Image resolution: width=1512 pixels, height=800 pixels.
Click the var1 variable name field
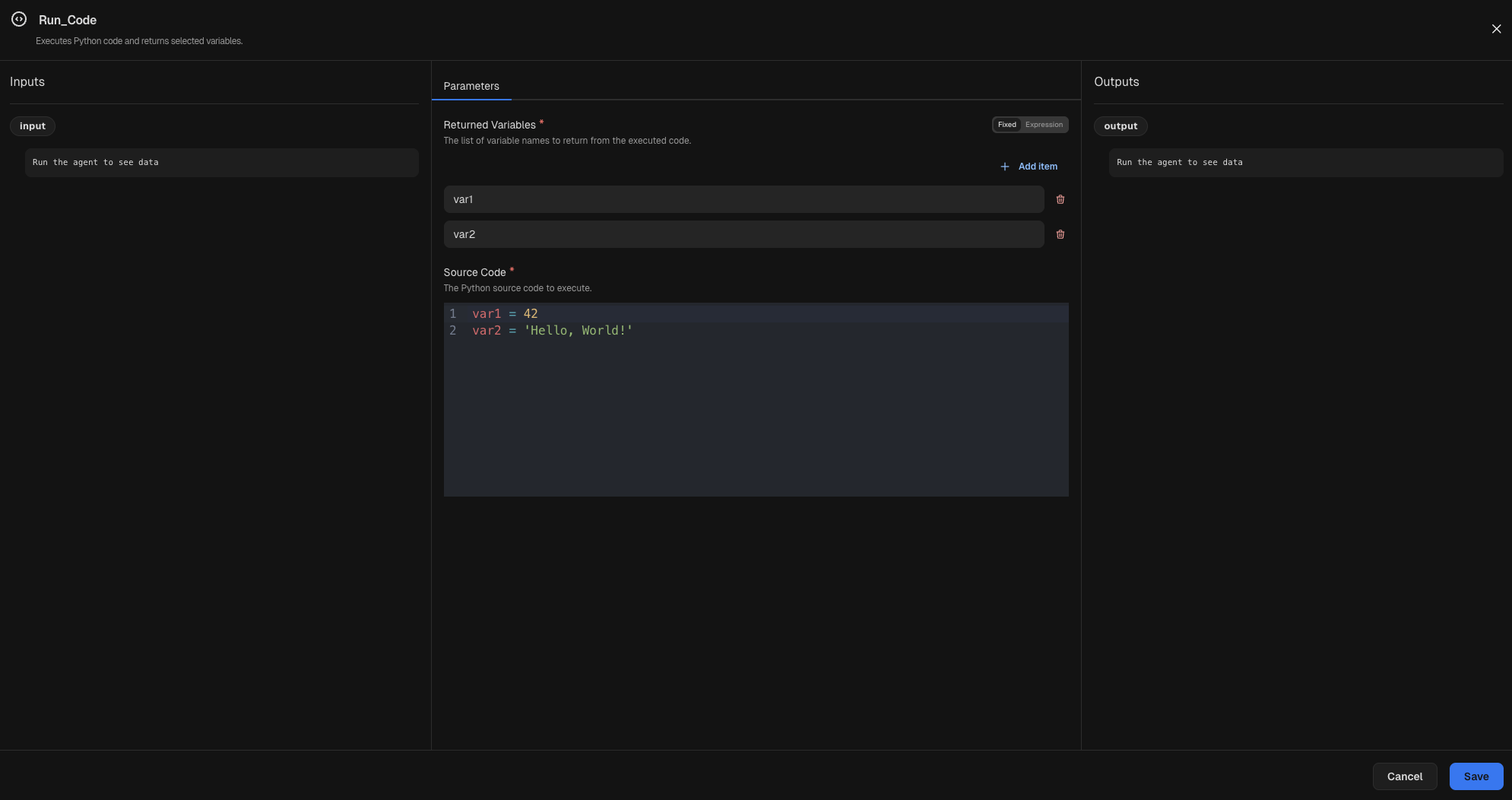click(x=743, y=199)
